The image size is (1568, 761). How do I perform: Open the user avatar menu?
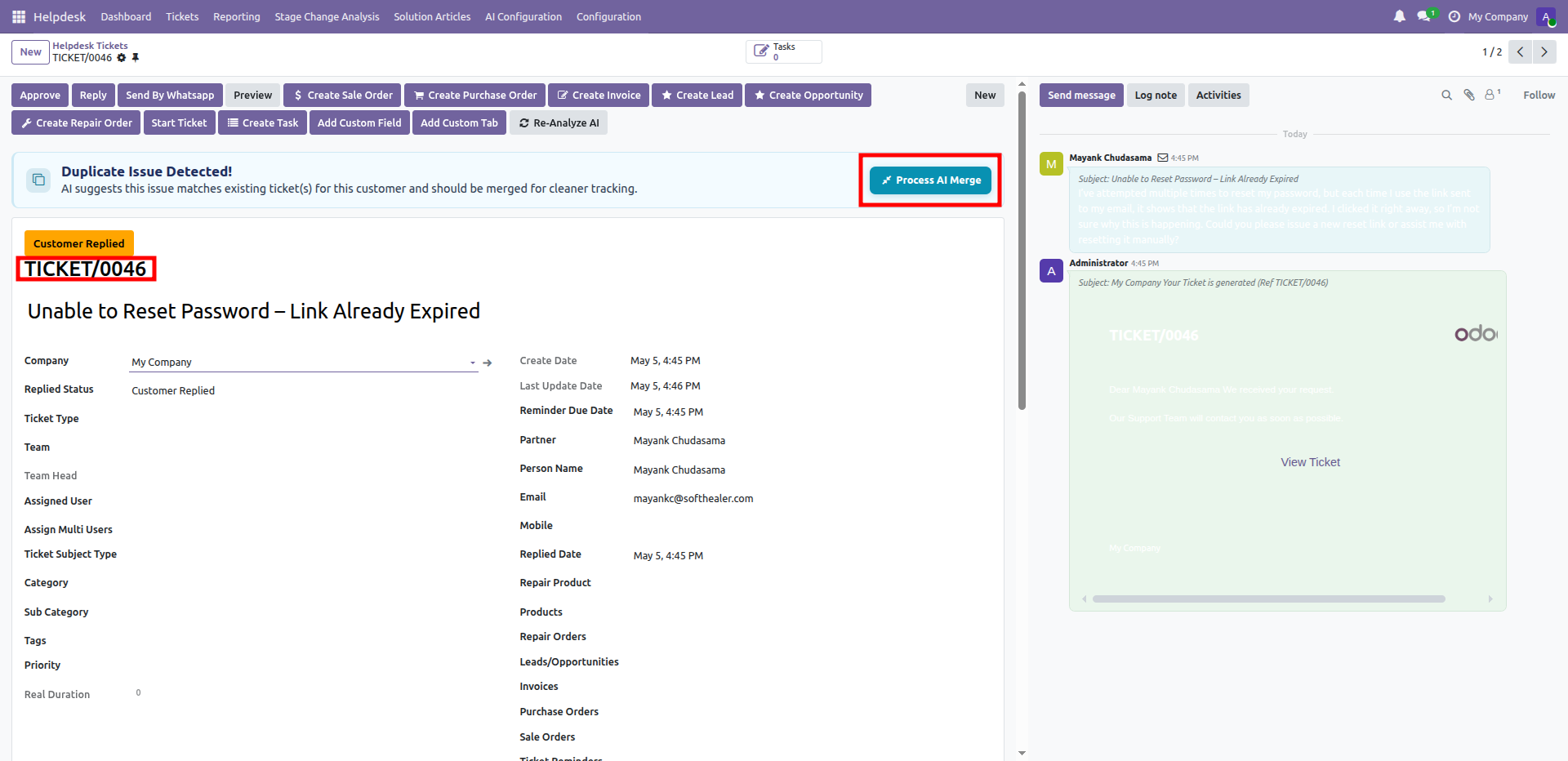pyautogui.click(x=1546, y=16)
